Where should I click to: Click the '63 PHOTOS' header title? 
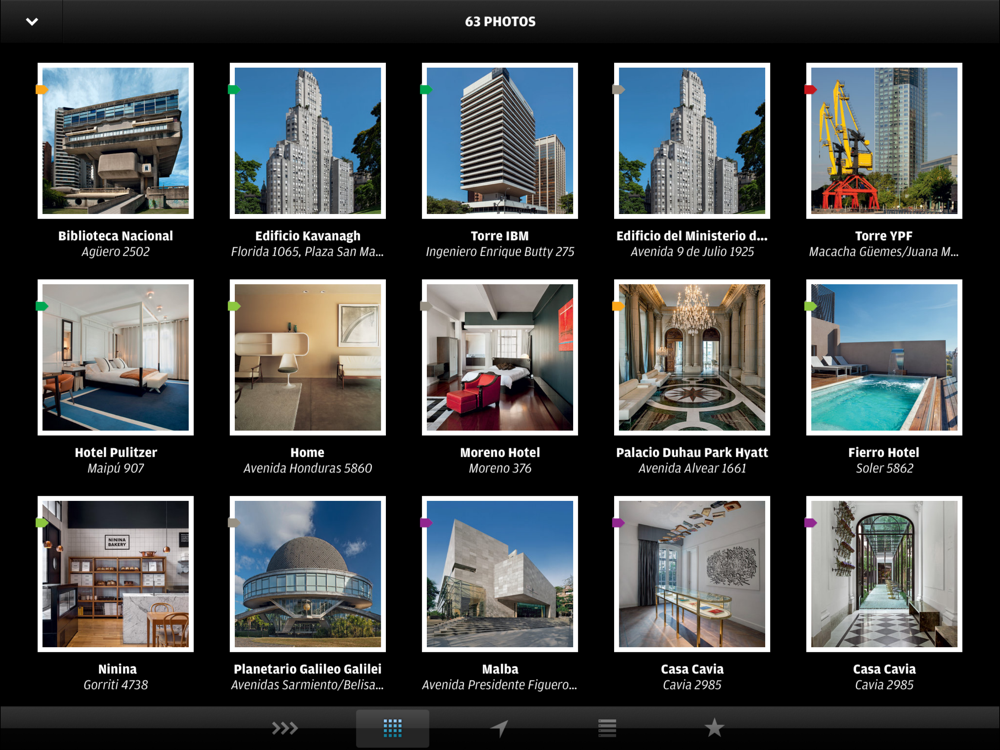(500, 22)
